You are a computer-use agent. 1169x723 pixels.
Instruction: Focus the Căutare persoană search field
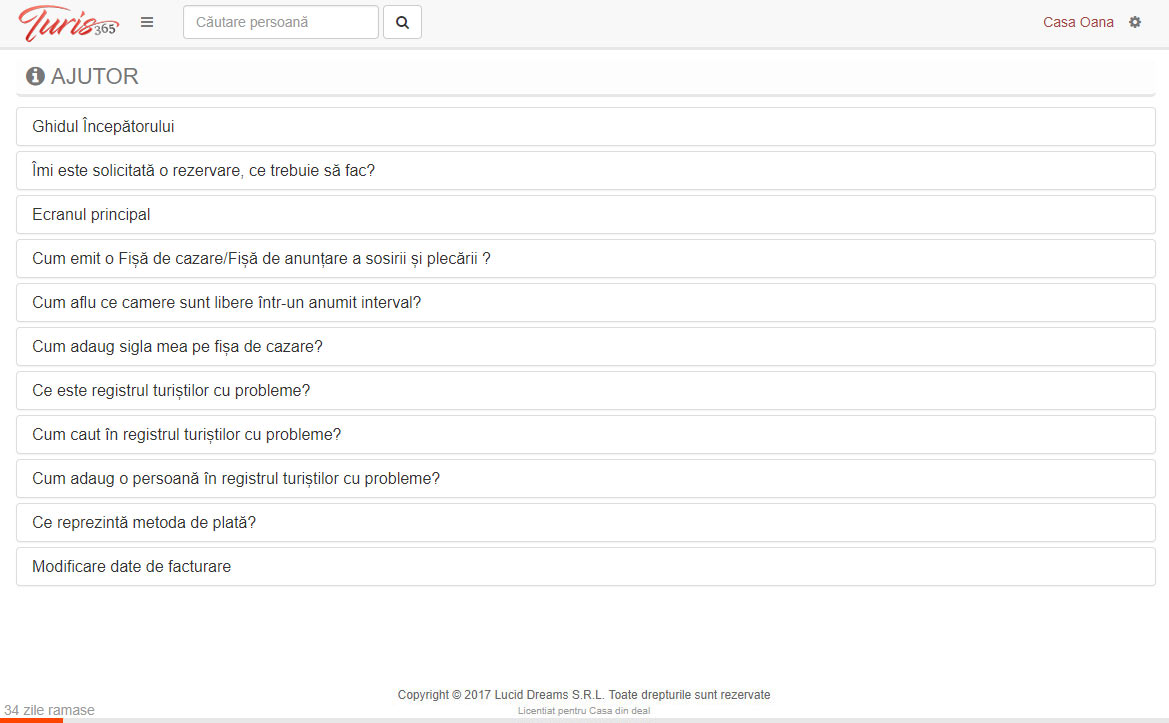281,22
